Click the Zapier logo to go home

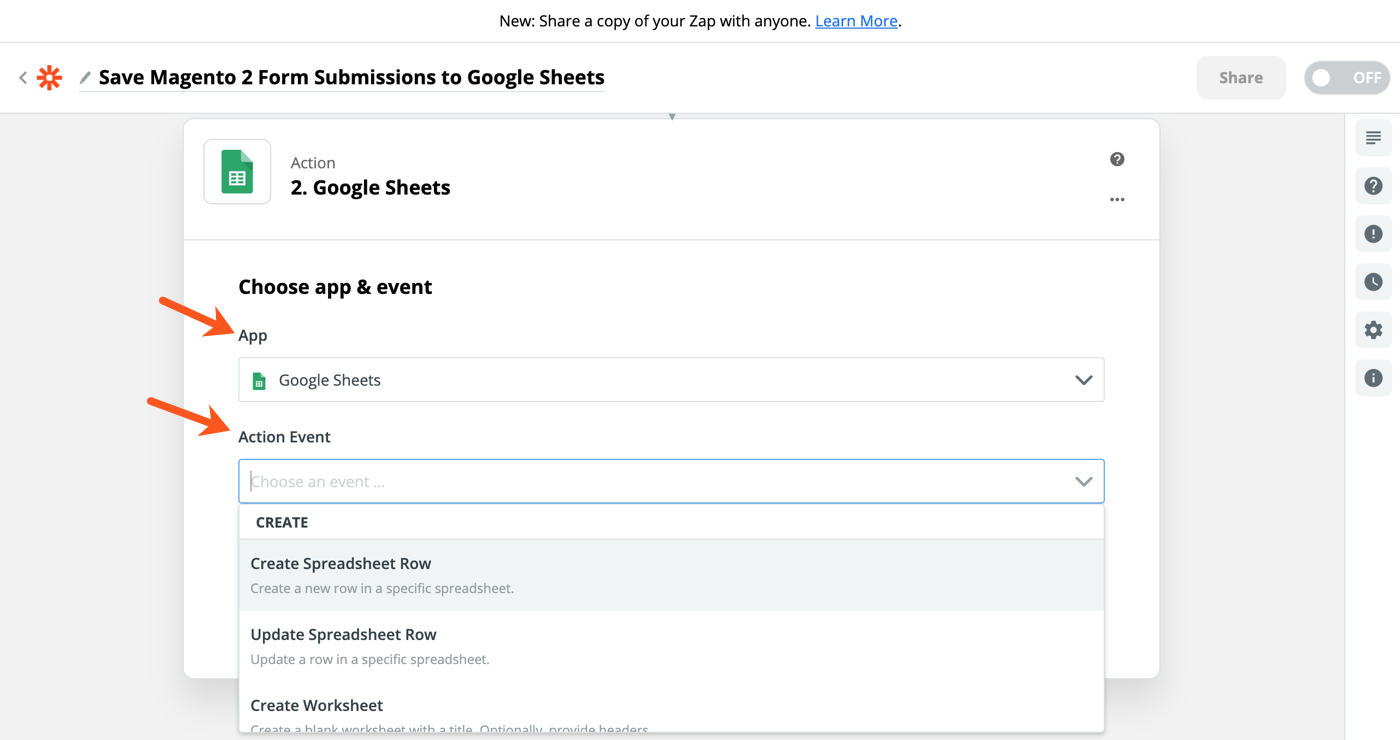pyautogui.click(x=49, y=77)
